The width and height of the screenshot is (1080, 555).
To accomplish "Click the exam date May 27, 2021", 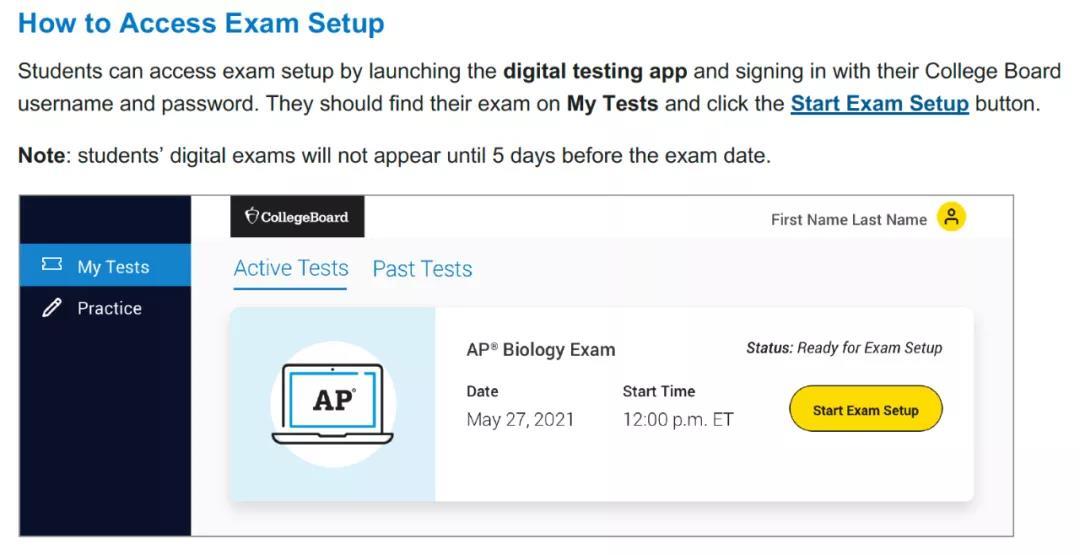I will tap(520, 419).
